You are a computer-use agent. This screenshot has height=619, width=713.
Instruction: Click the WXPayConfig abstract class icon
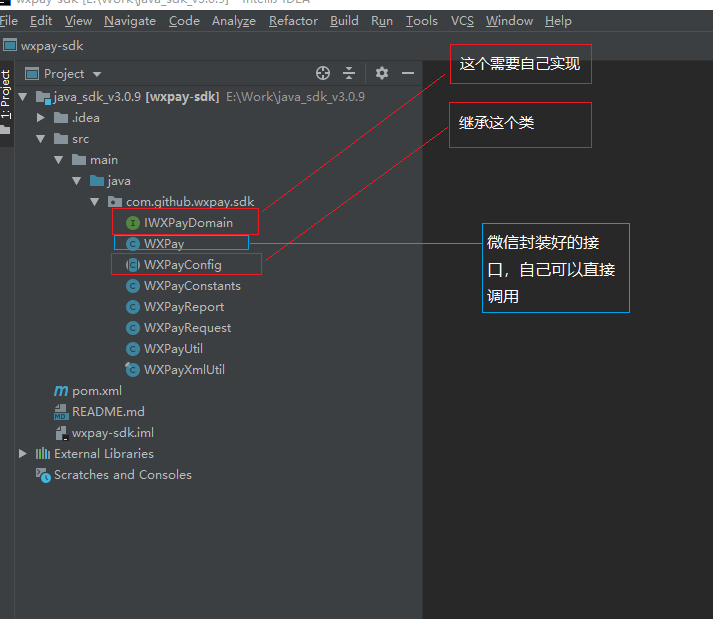(133, 265)
